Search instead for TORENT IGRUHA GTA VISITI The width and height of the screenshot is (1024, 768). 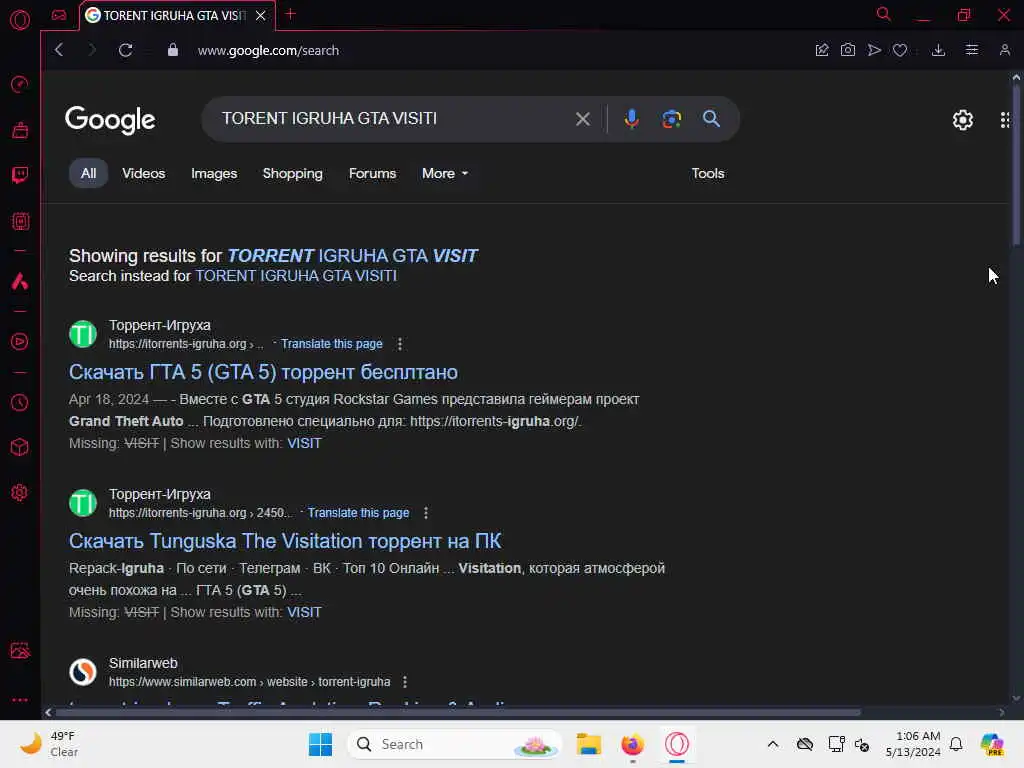[x=296, y=276]
